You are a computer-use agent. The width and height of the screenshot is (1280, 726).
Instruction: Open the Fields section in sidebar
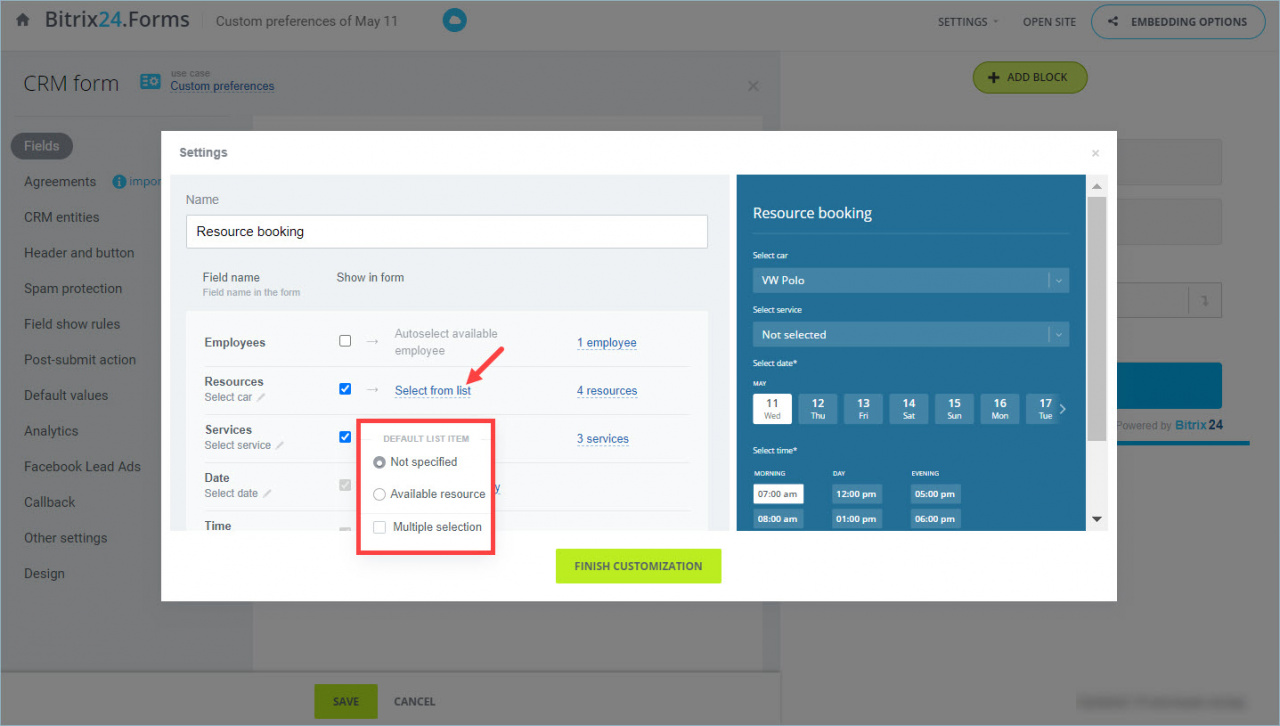tap(42, 146)
